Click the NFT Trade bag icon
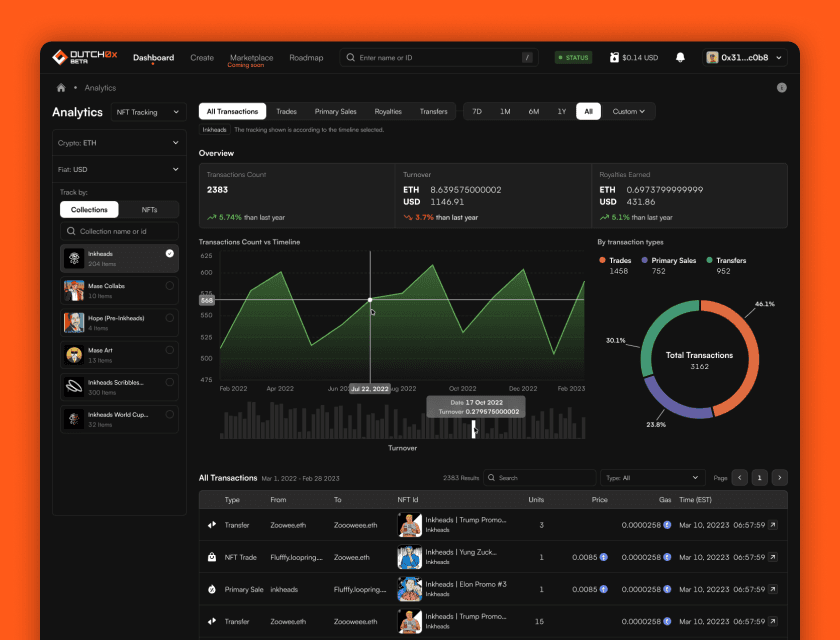840x640 pixels. click(212, 557)
